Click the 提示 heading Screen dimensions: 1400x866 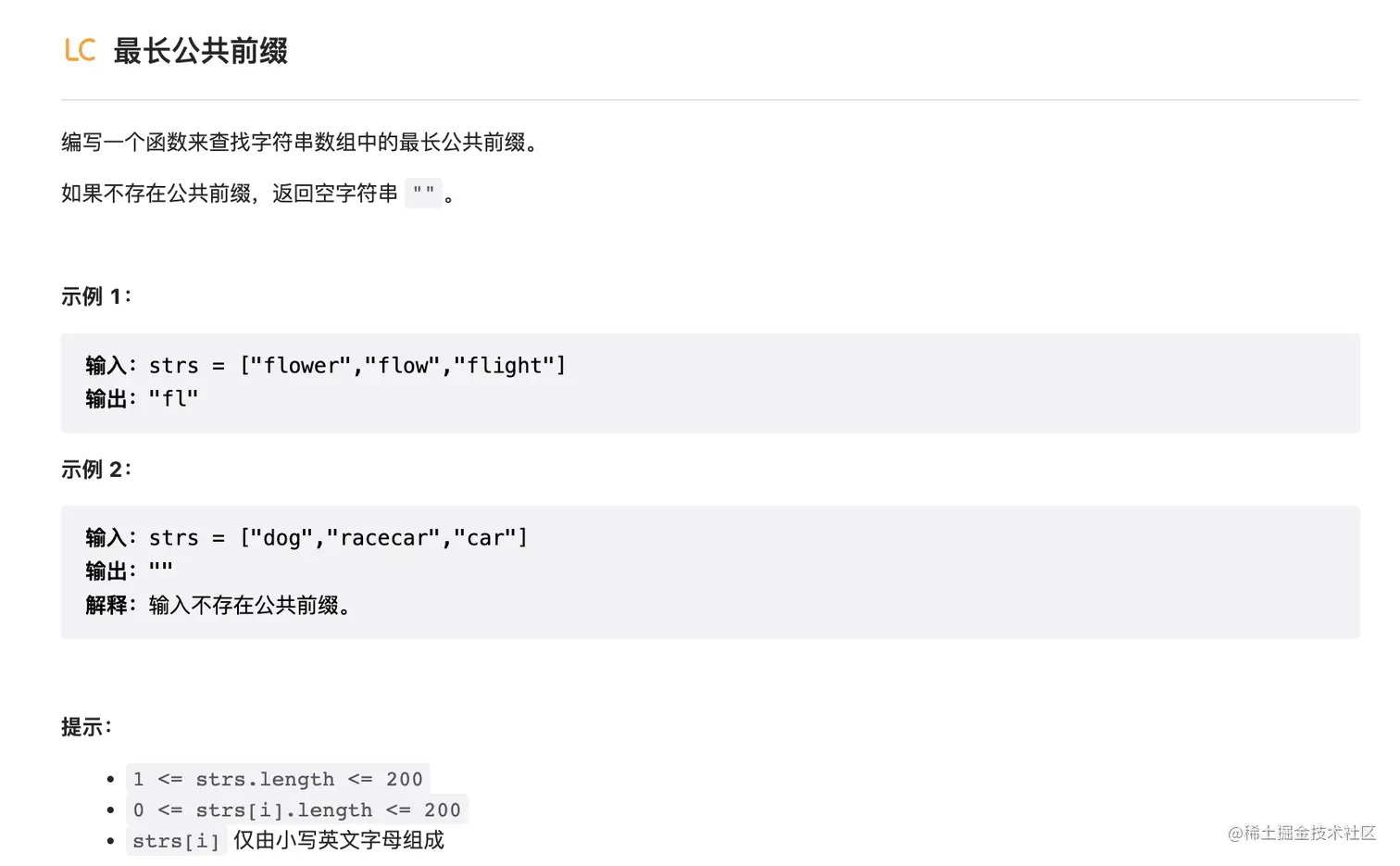(86, 727)
